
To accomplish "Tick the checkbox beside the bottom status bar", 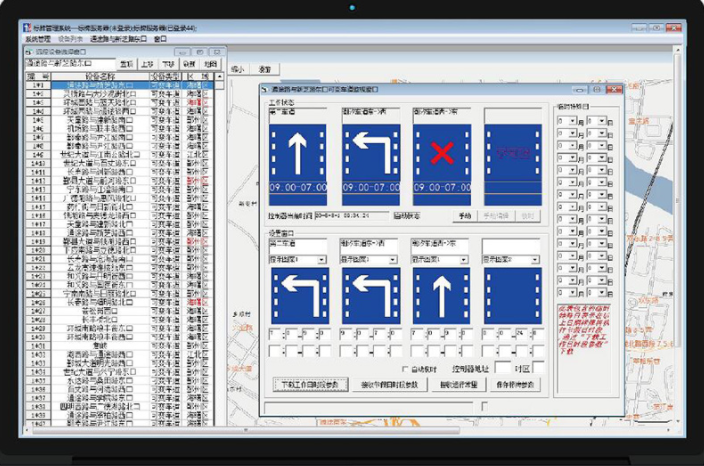I will tap(484, 405).
